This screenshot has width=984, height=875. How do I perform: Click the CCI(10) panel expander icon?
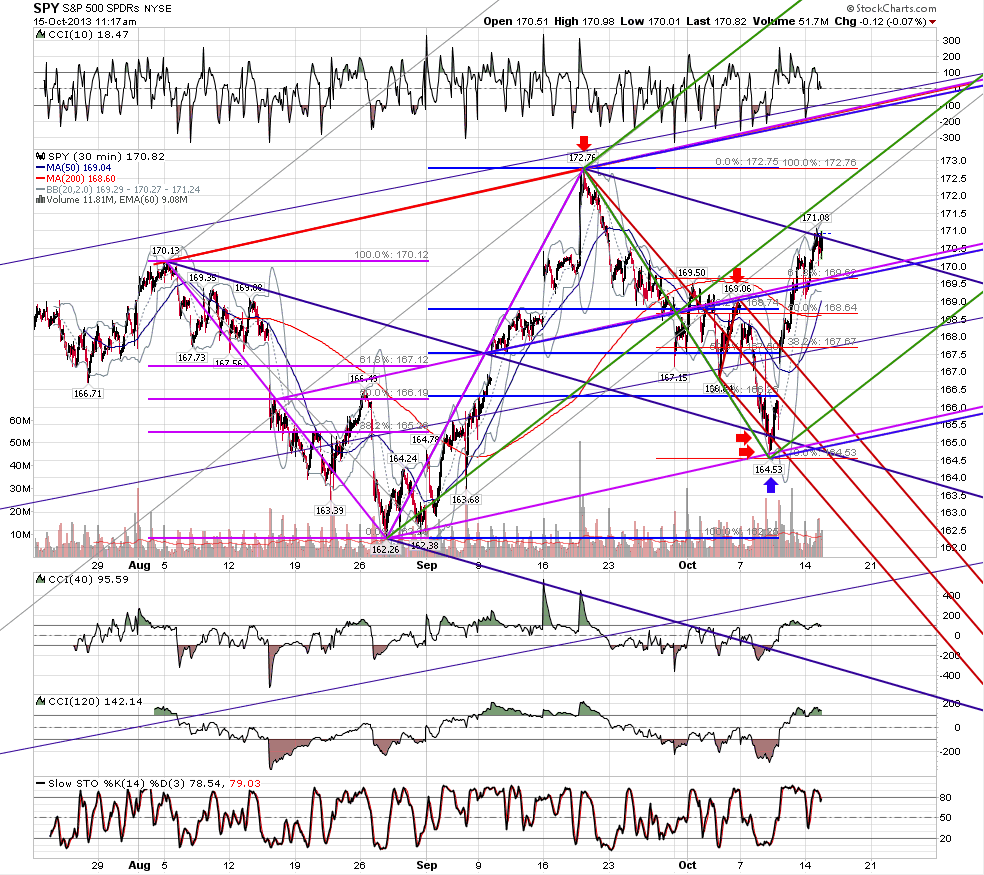[40, 35]
